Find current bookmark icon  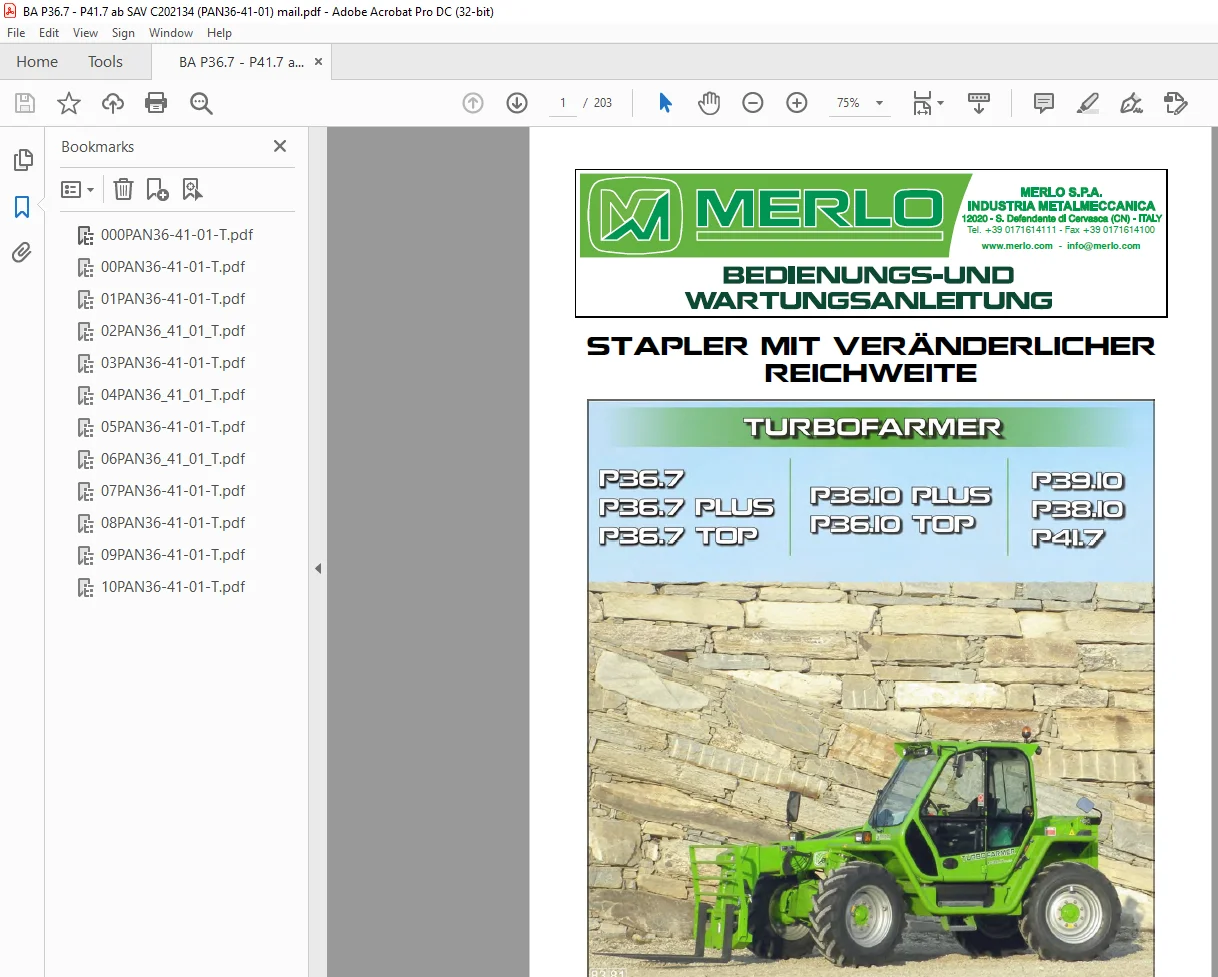[192, 189]
